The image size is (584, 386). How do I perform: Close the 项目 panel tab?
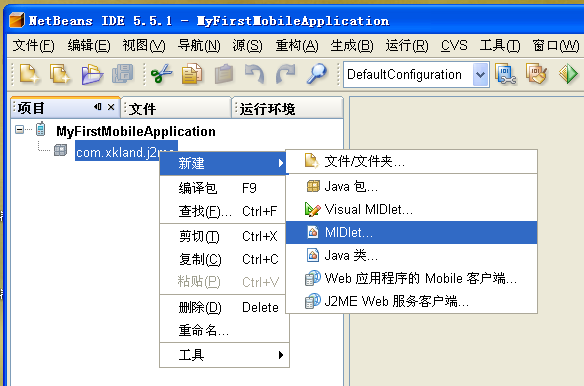[111, 107]
